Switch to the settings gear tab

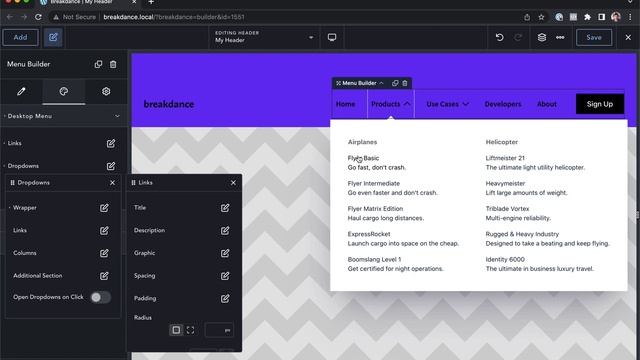click(x=106, y=91)
